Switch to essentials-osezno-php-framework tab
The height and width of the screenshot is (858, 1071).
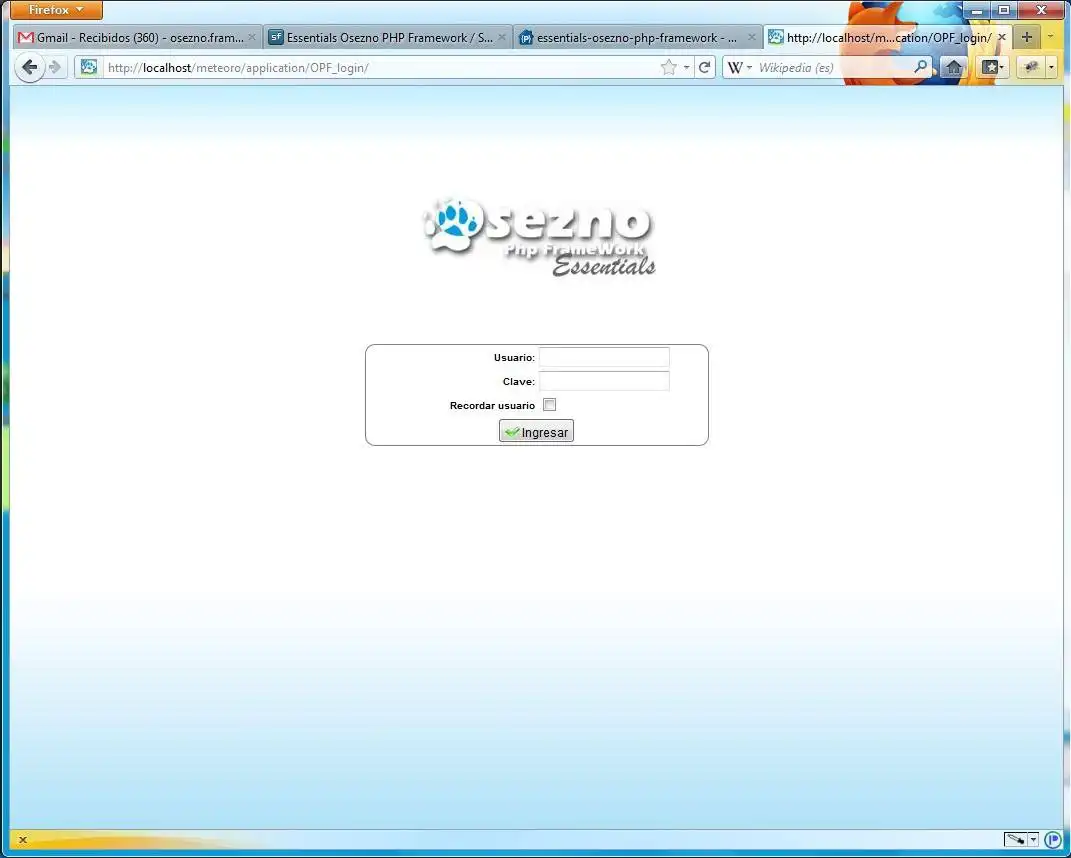[639, 38]
